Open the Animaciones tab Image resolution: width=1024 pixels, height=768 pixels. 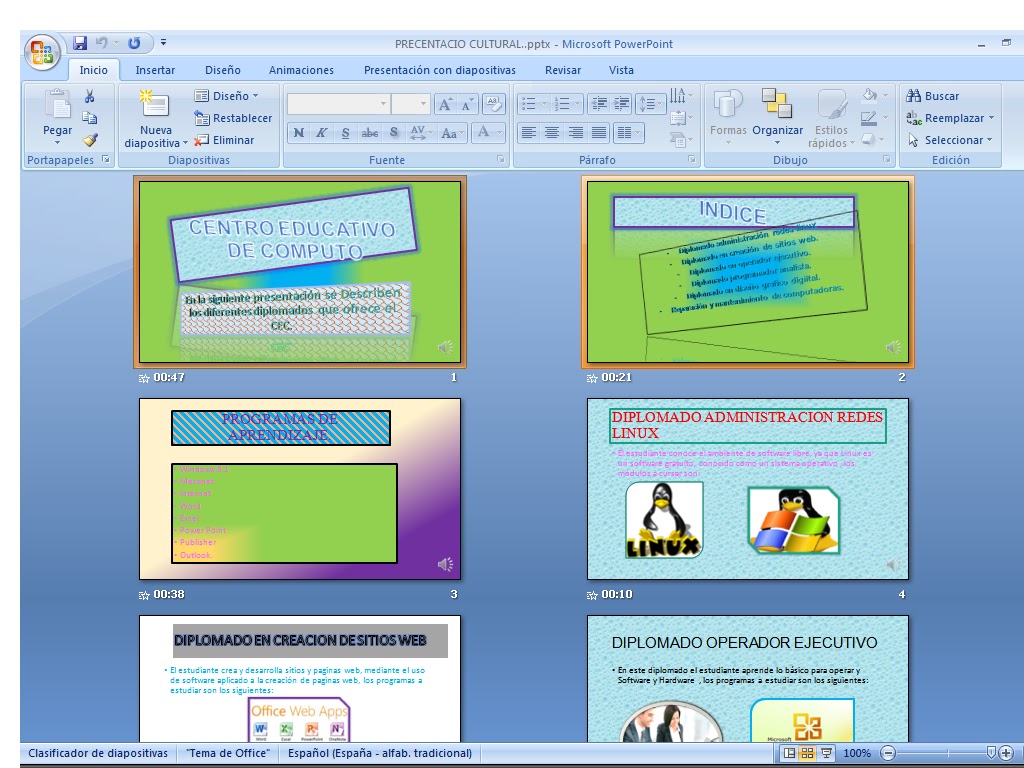pos(301,70)
